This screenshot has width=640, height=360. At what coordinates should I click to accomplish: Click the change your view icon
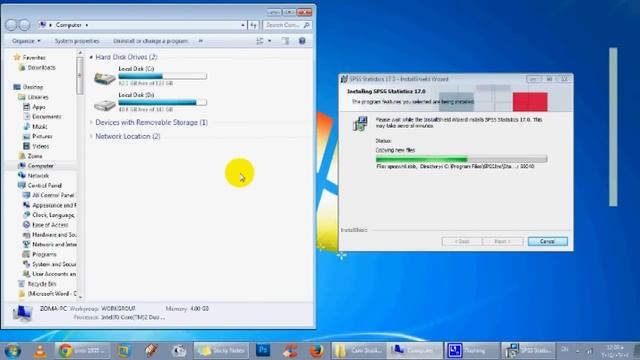260,41
